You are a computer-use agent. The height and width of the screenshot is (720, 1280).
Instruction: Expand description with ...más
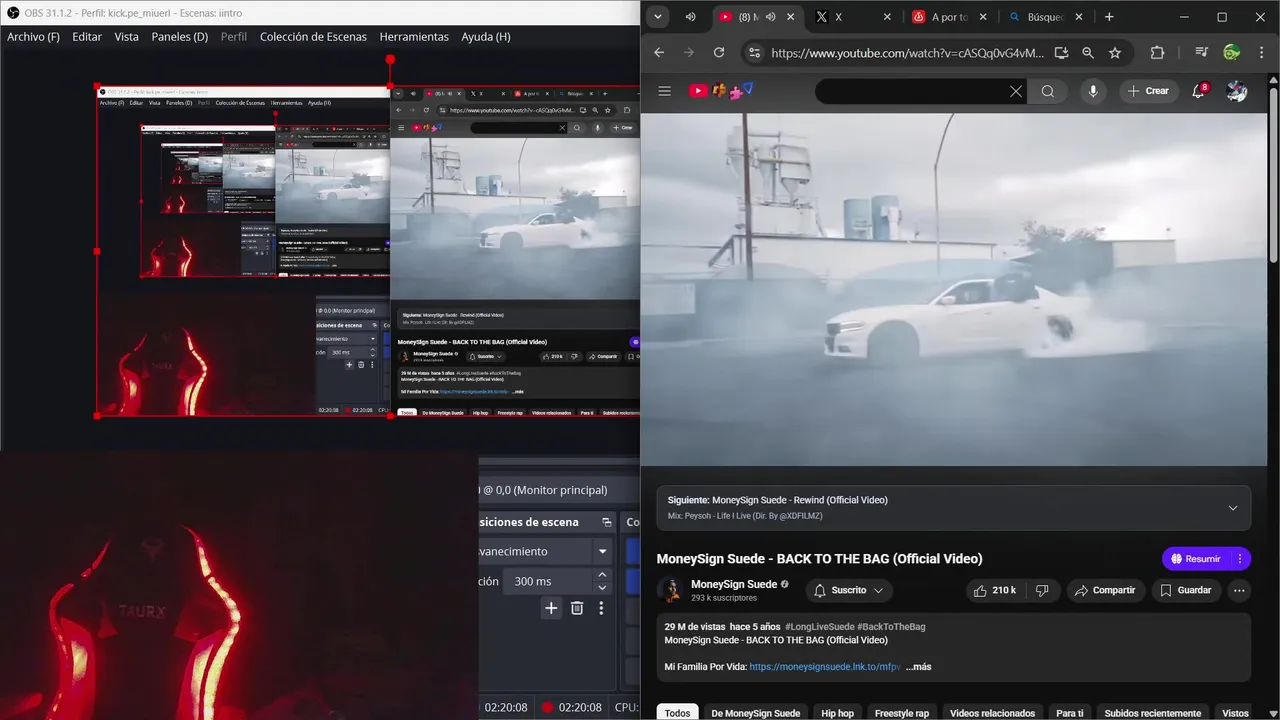(918, 666)
